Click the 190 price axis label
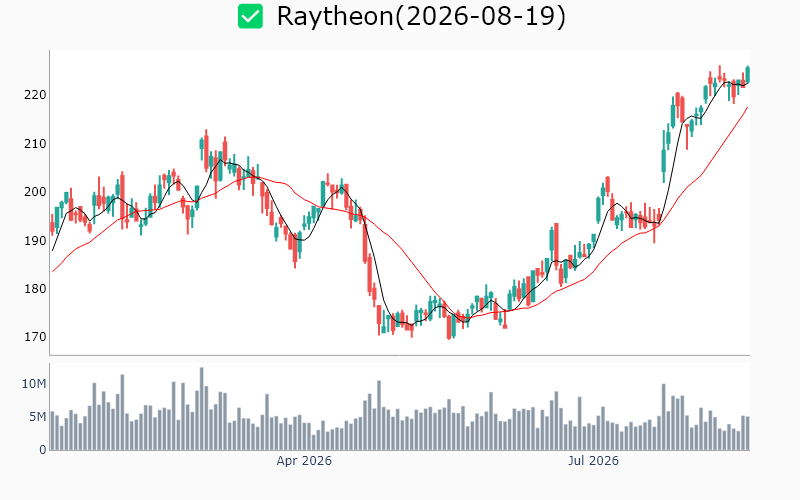 35,240
